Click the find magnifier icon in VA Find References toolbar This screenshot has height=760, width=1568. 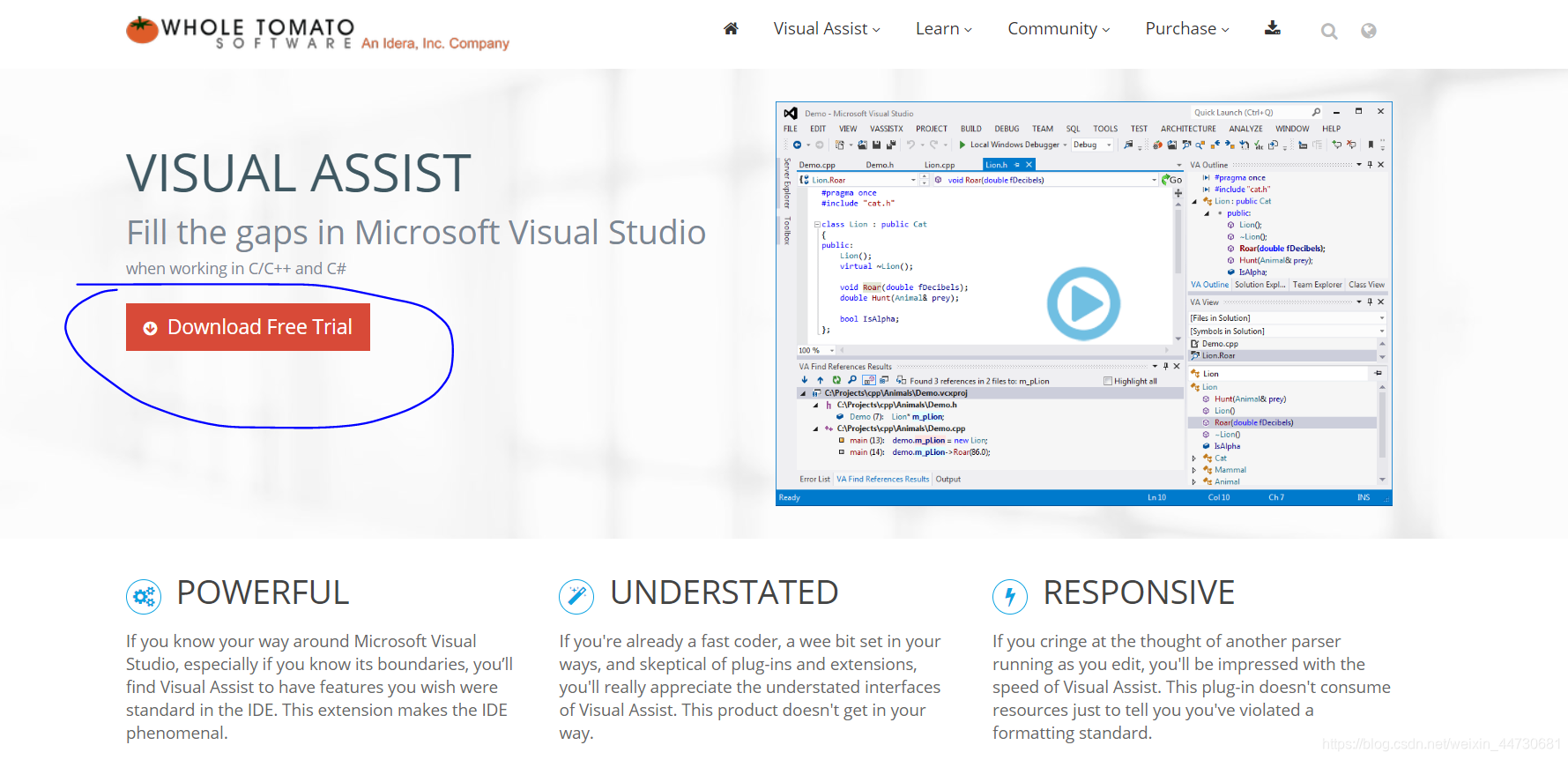click(852, 380)
